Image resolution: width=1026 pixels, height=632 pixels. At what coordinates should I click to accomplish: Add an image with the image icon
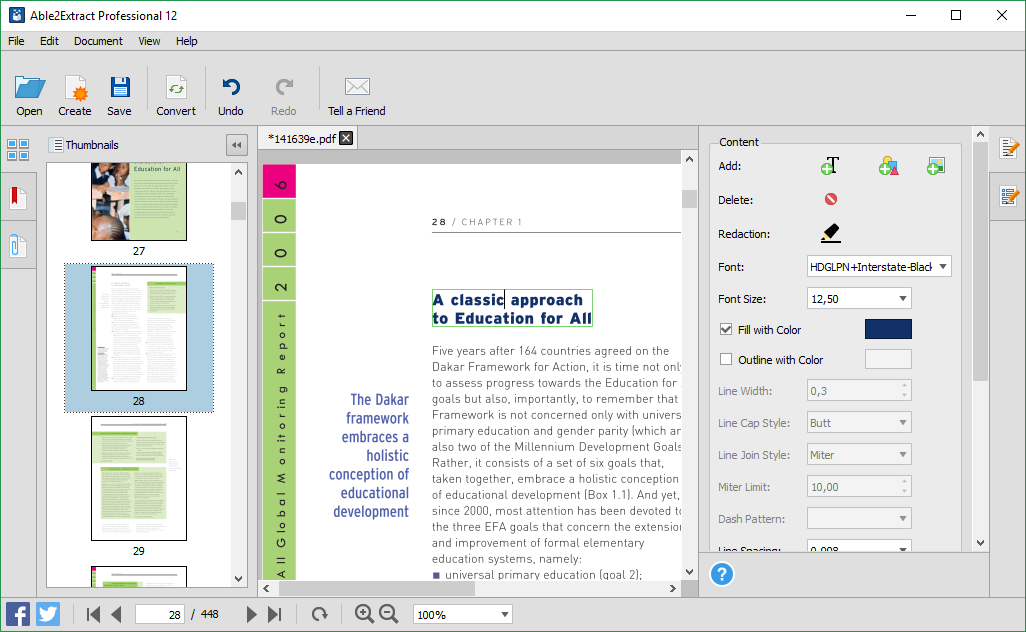coord(936,166)
